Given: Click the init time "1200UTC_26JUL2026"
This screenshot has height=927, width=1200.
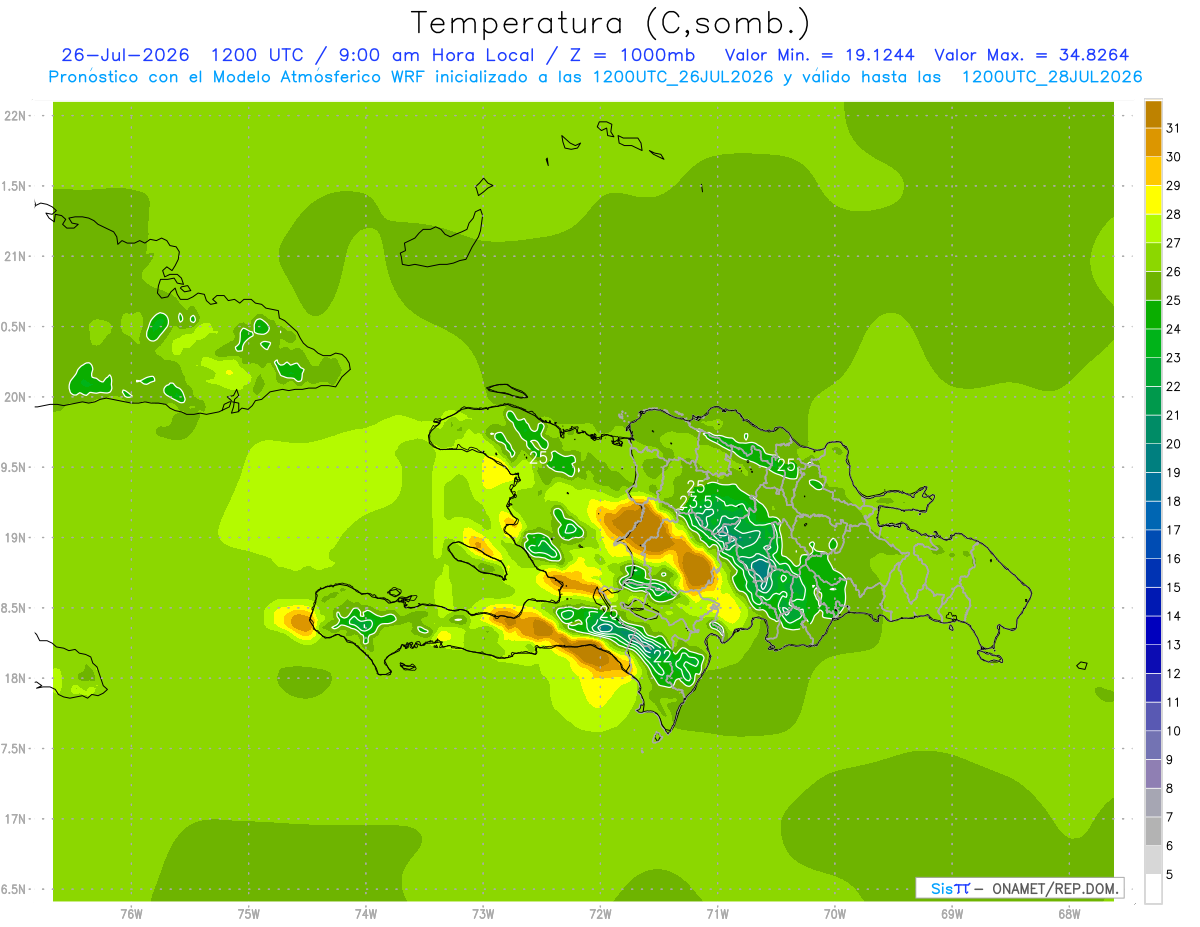Looking at the screenshot, I should 683,77.
